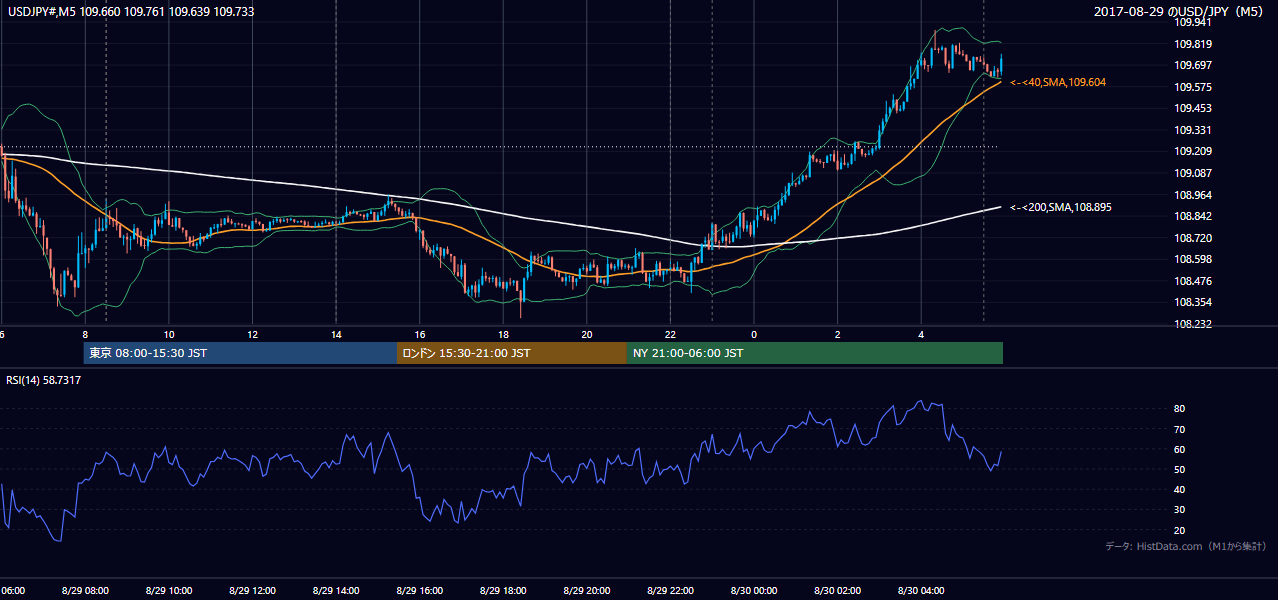
Task: Click the 8/29 22:00 time axis label
Action: click(670, 590)
